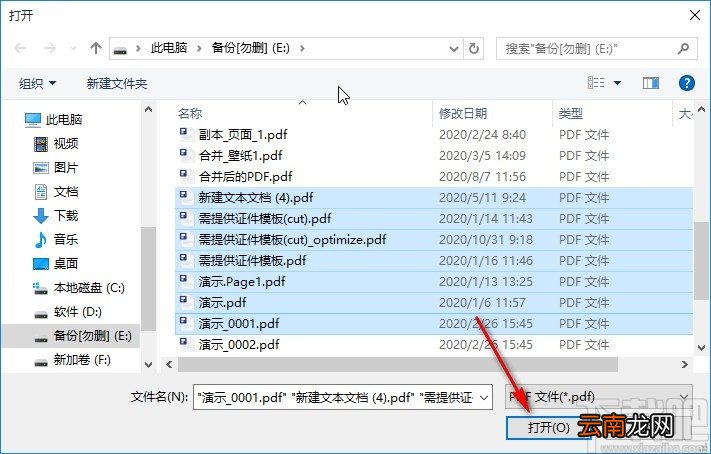Close the 打开 dialog

(694, 15)
